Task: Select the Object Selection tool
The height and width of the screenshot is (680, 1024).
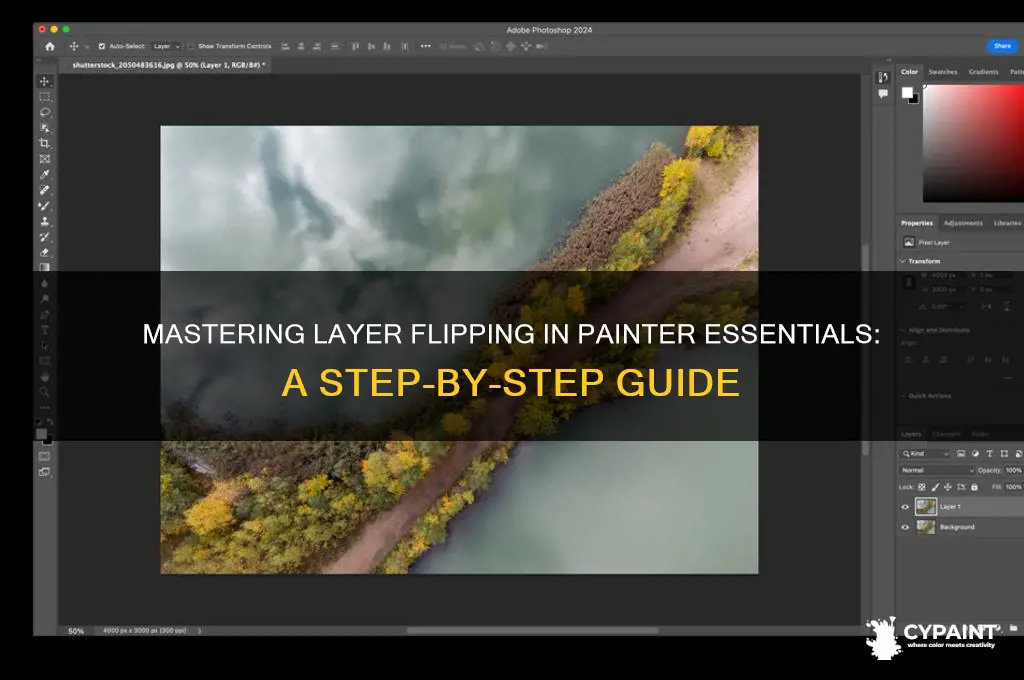Action: 44,128
